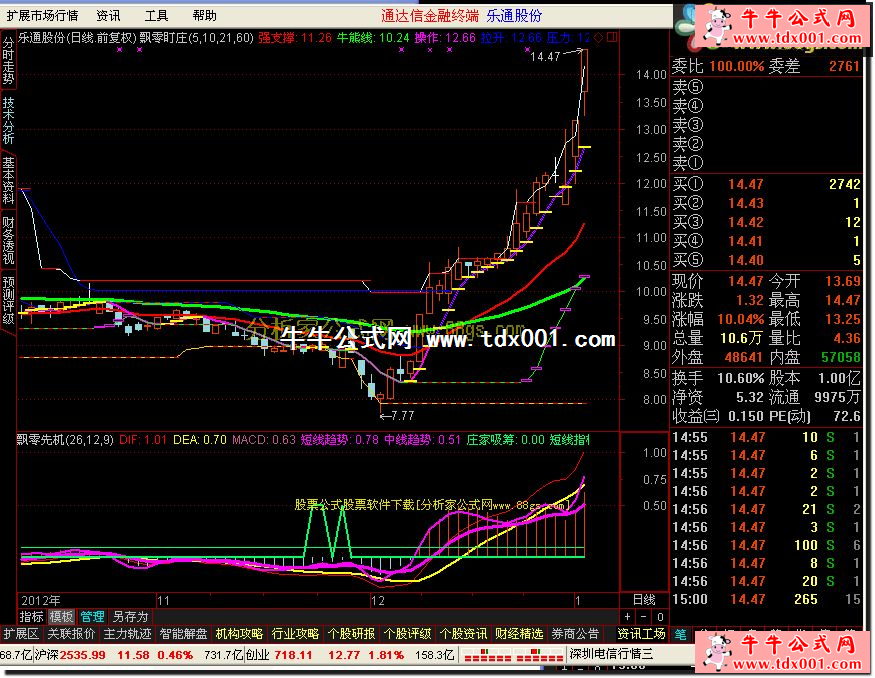Open the 日线 period selector
875x678 pixels.
click(644, 599)
